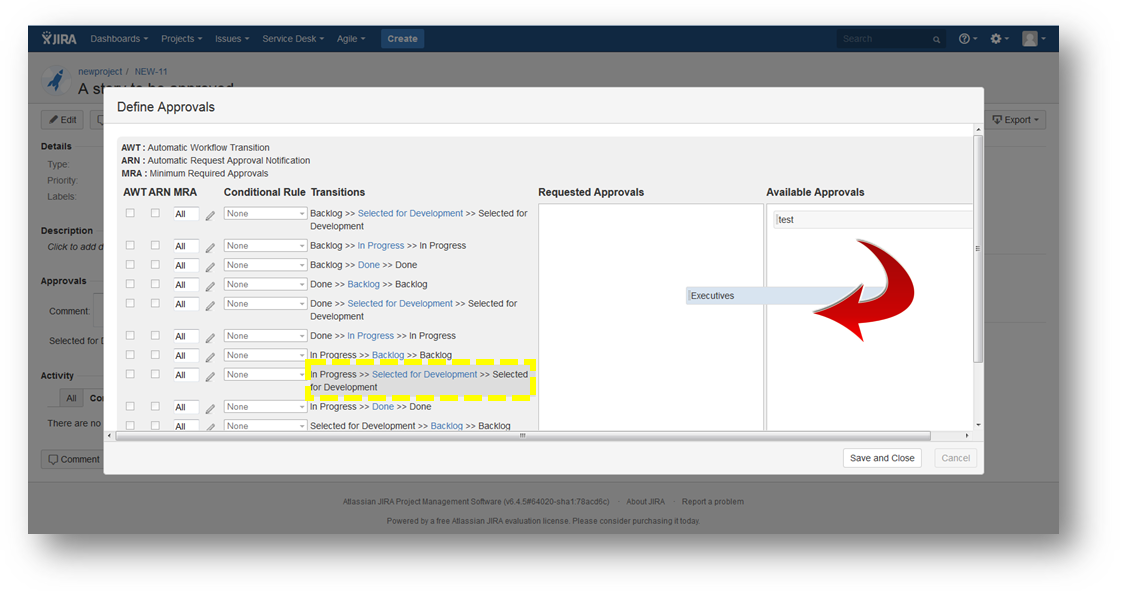Image resolution: width=1121 pixels, height=591 pixels.
Task: Click the Save and Close button
Action: point(881,458)
